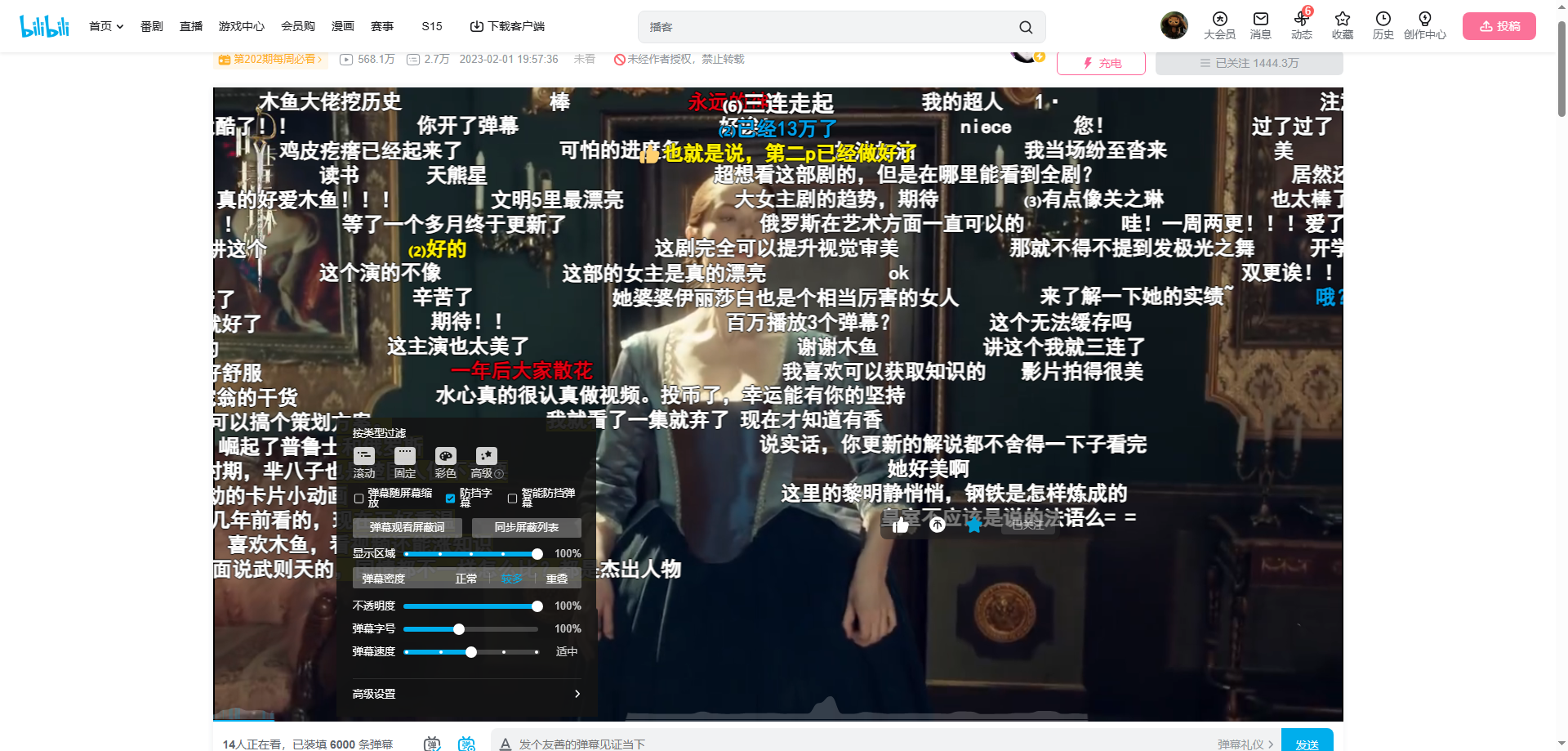Open the bilibili logo homepage
1568x751 pixels.
click(x=45, y=26)
